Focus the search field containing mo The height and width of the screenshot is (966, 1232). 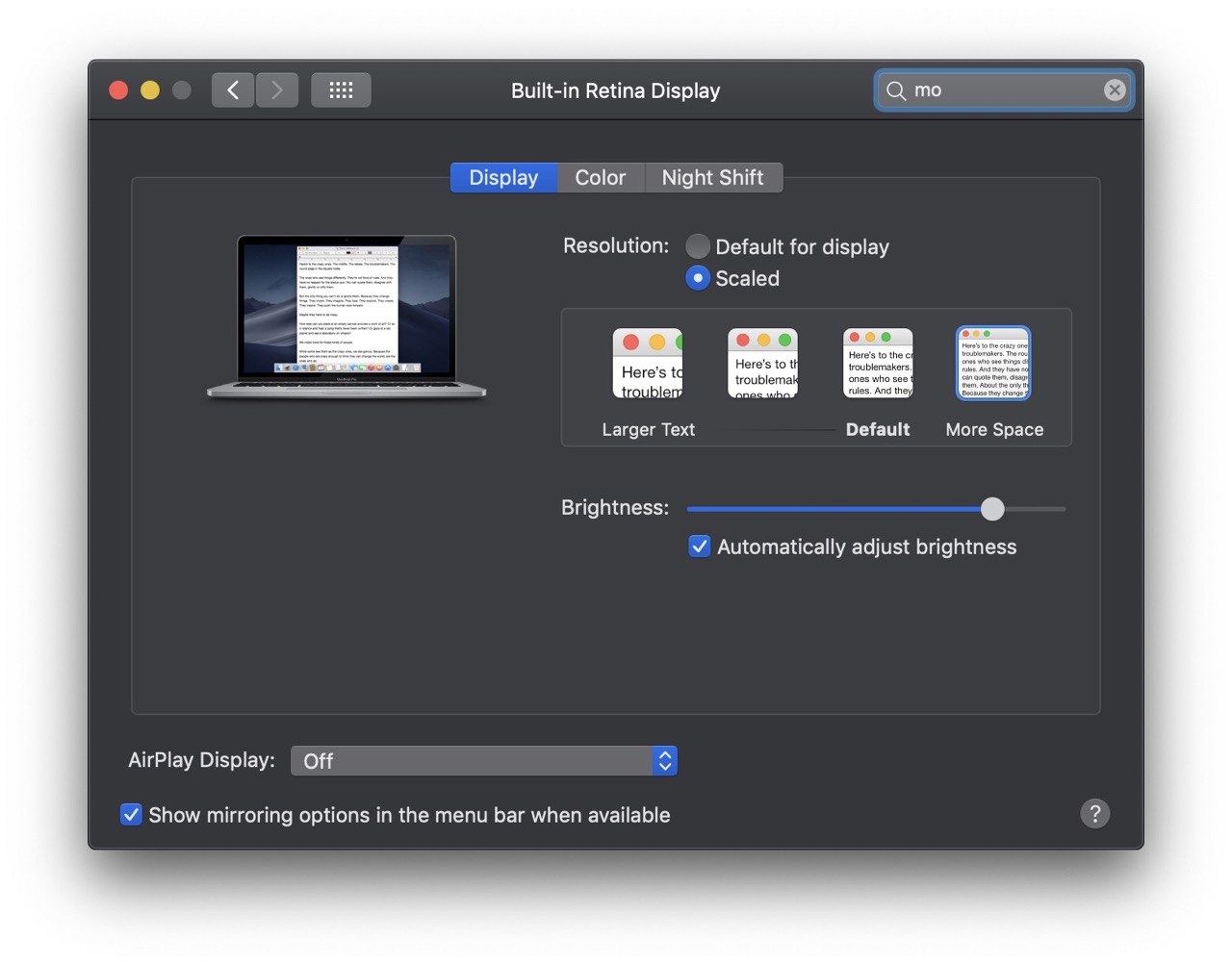(x=1003, y=90)
